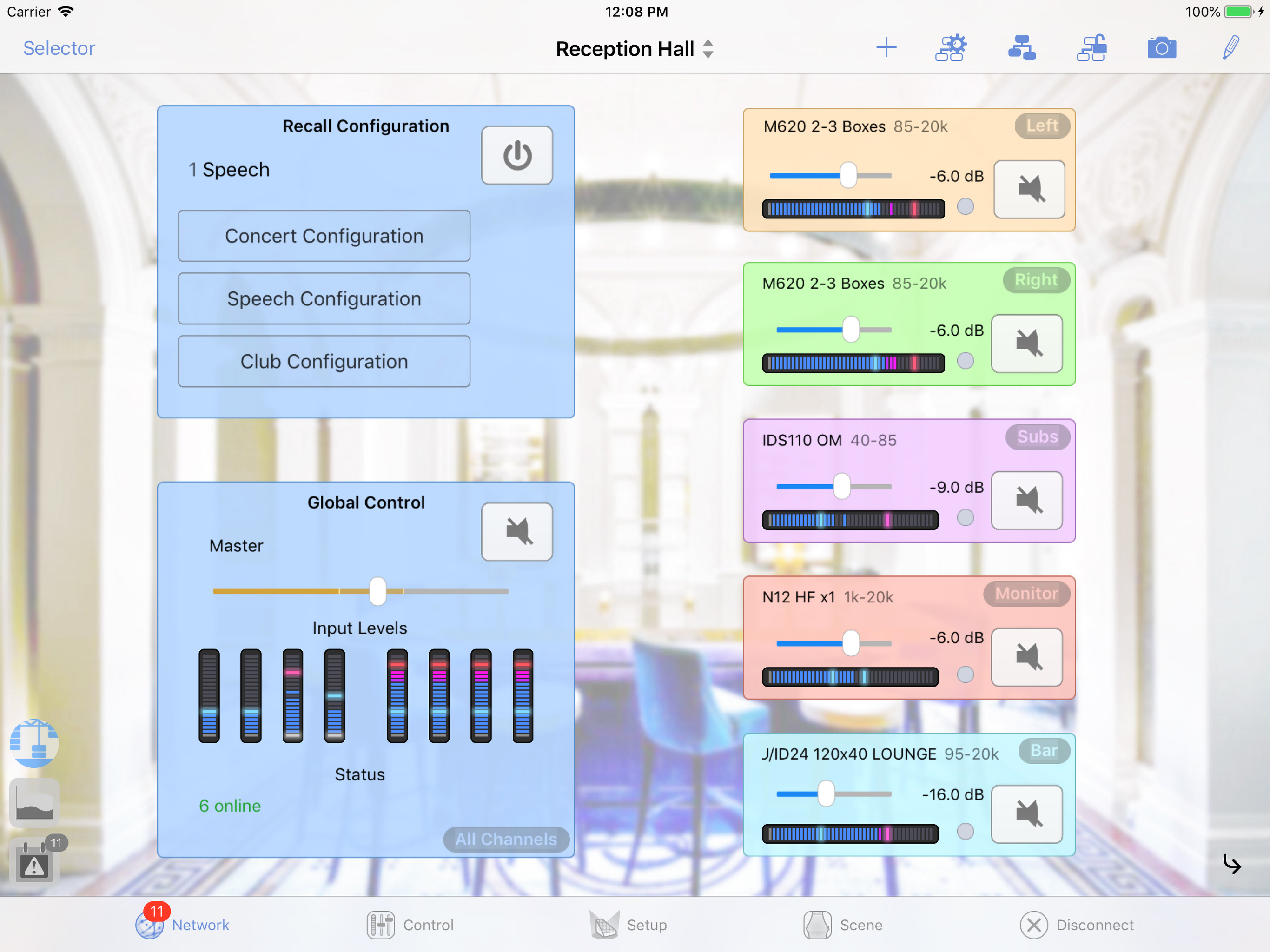Open the All Channels group selector
This screenshot has width=1270, height=952.
point(506,839)
